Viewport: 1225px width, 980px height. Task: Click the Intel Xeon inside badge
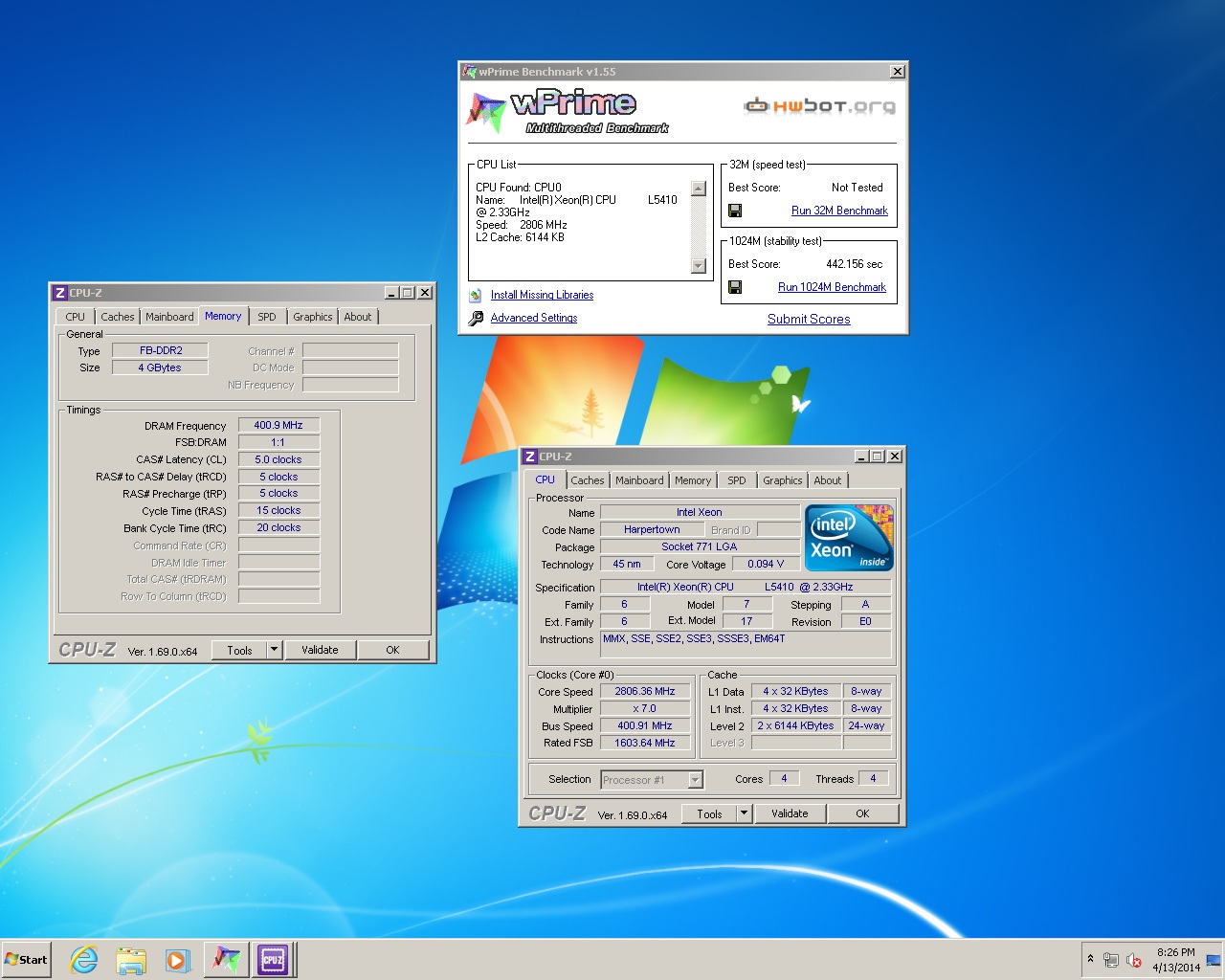849,537
